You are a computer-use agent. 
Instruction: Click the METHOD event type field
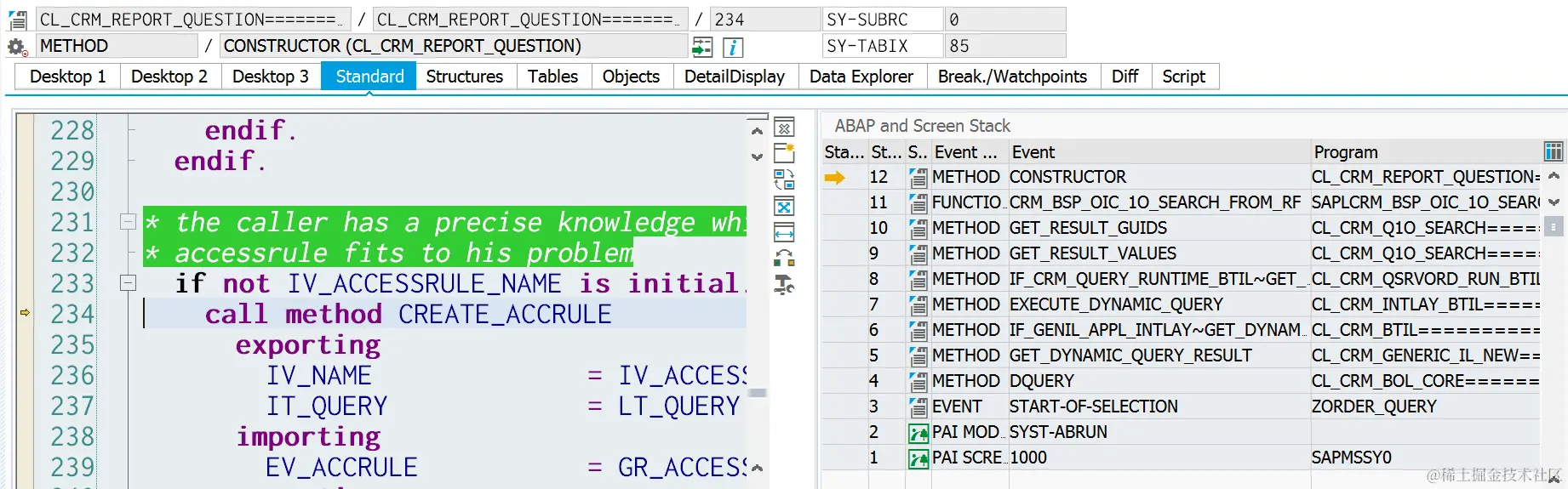point(117,46)
